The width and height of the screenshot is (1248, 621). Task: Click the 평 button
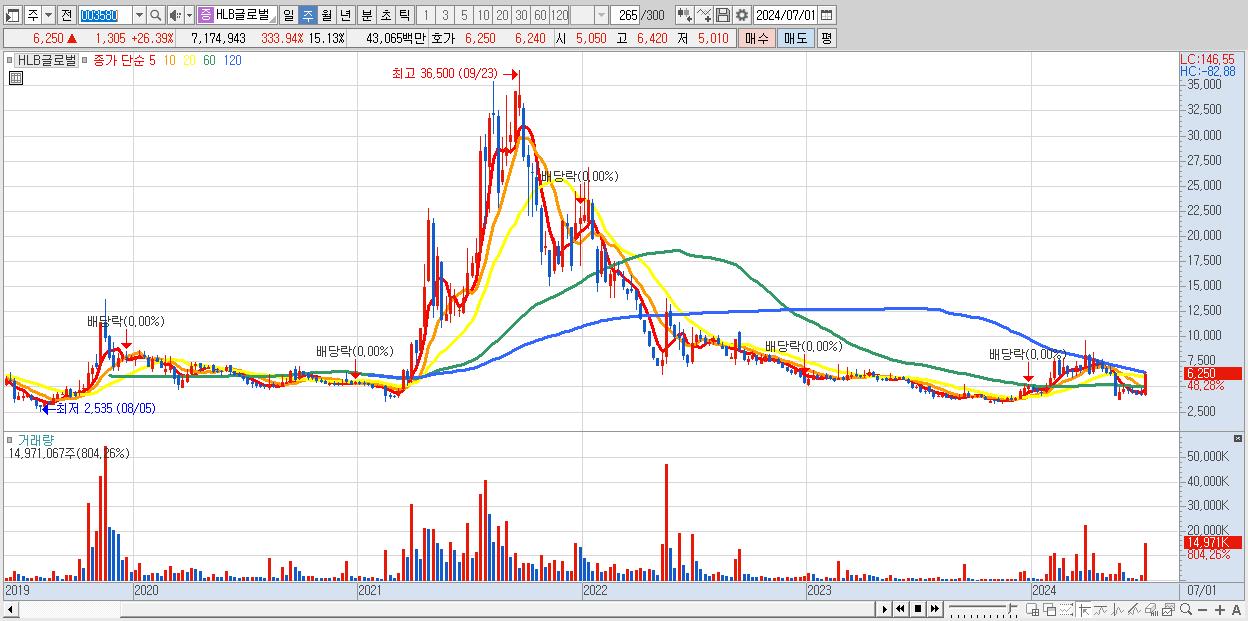pos(826,38)
